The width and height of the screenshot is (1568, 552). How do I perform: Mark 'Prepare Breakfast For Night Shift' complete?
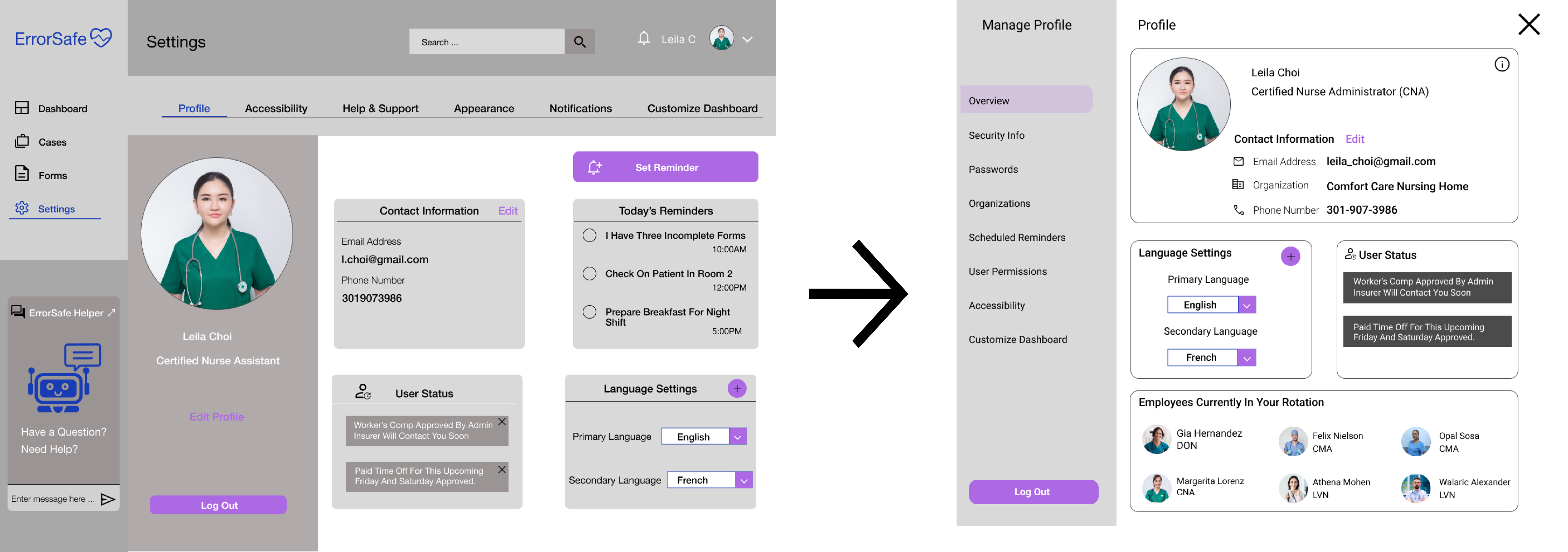pyautogui.click(x=589, y=313)
